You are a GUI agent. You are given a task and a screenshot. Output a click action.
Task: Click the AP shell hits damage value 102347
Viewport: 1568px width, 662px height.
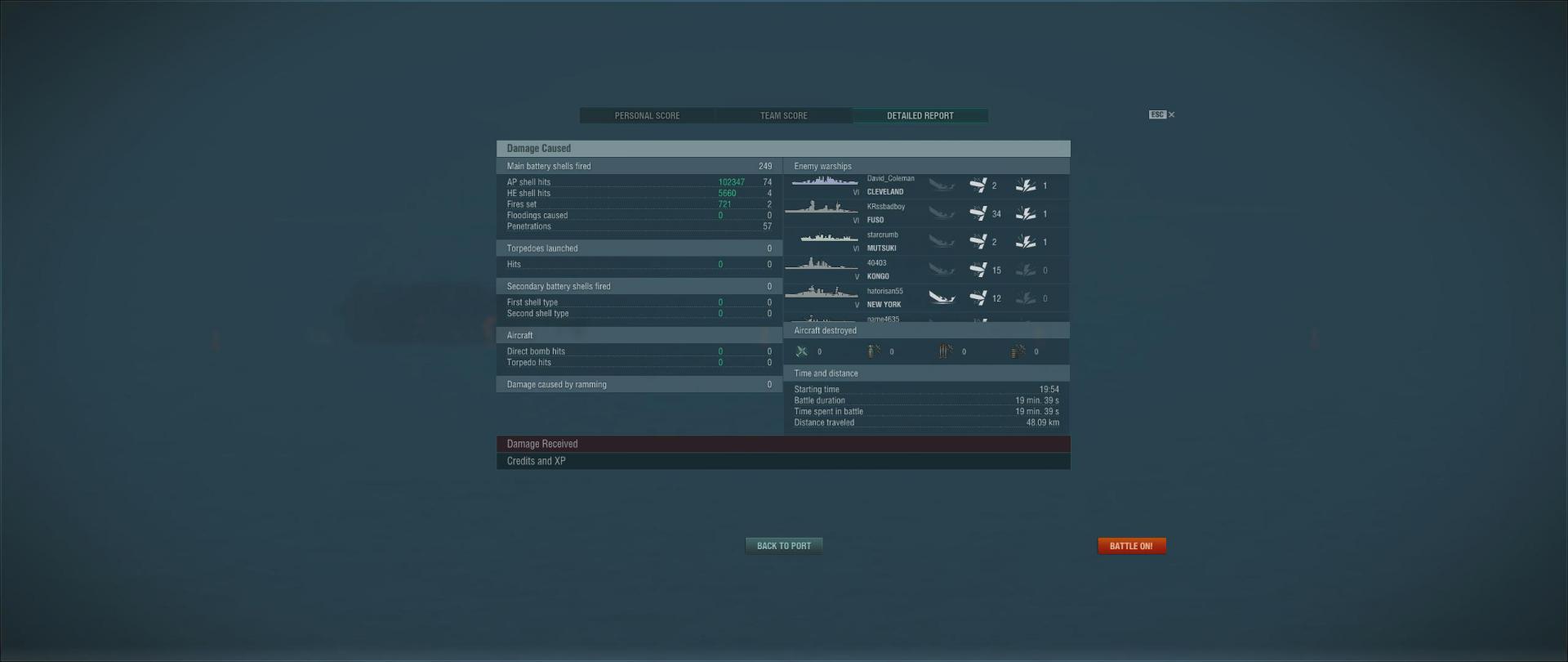click(x=731, y=182)
